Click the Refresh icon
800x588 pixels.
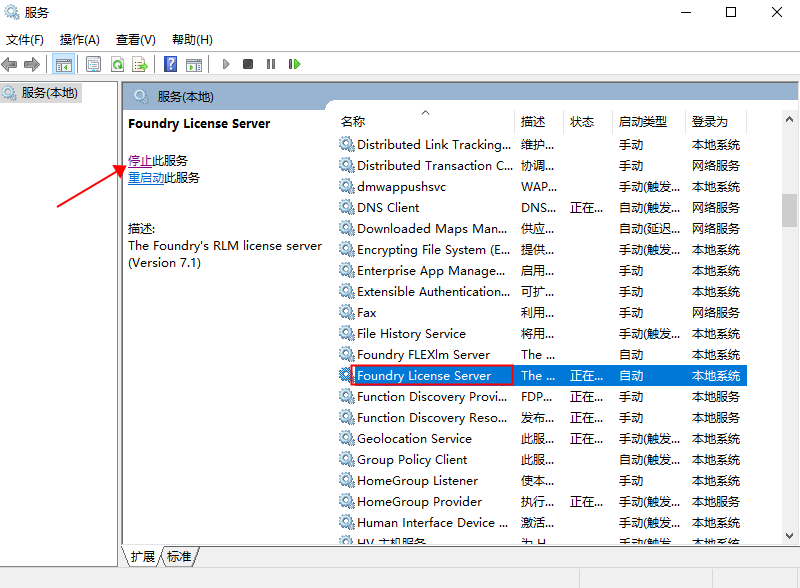click(116, 63)
